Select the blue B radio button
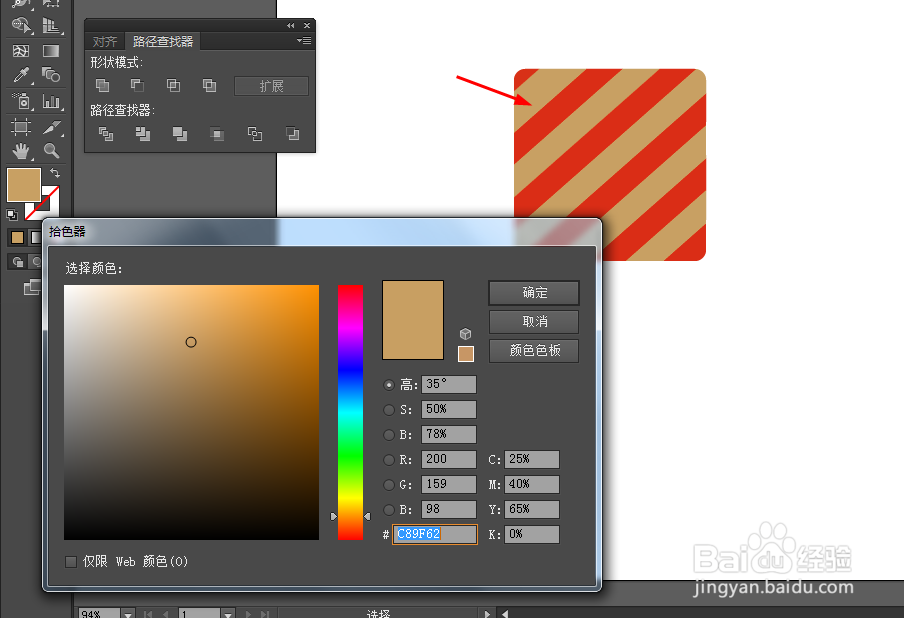The height and width of the screenshot is (618, 904). coord(389,510)
